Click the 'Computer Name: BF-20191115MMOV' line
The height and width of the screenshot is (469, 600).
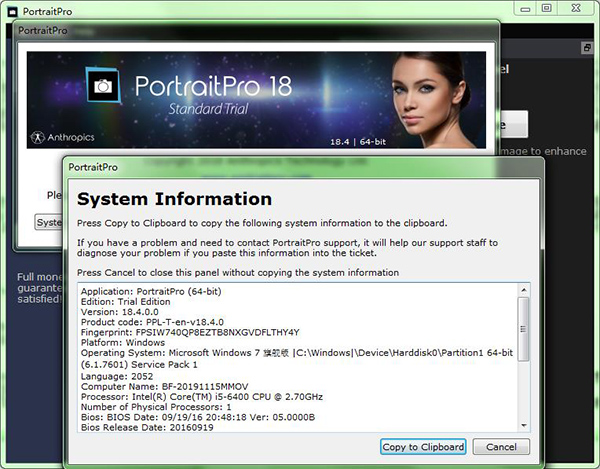(165, 386)
